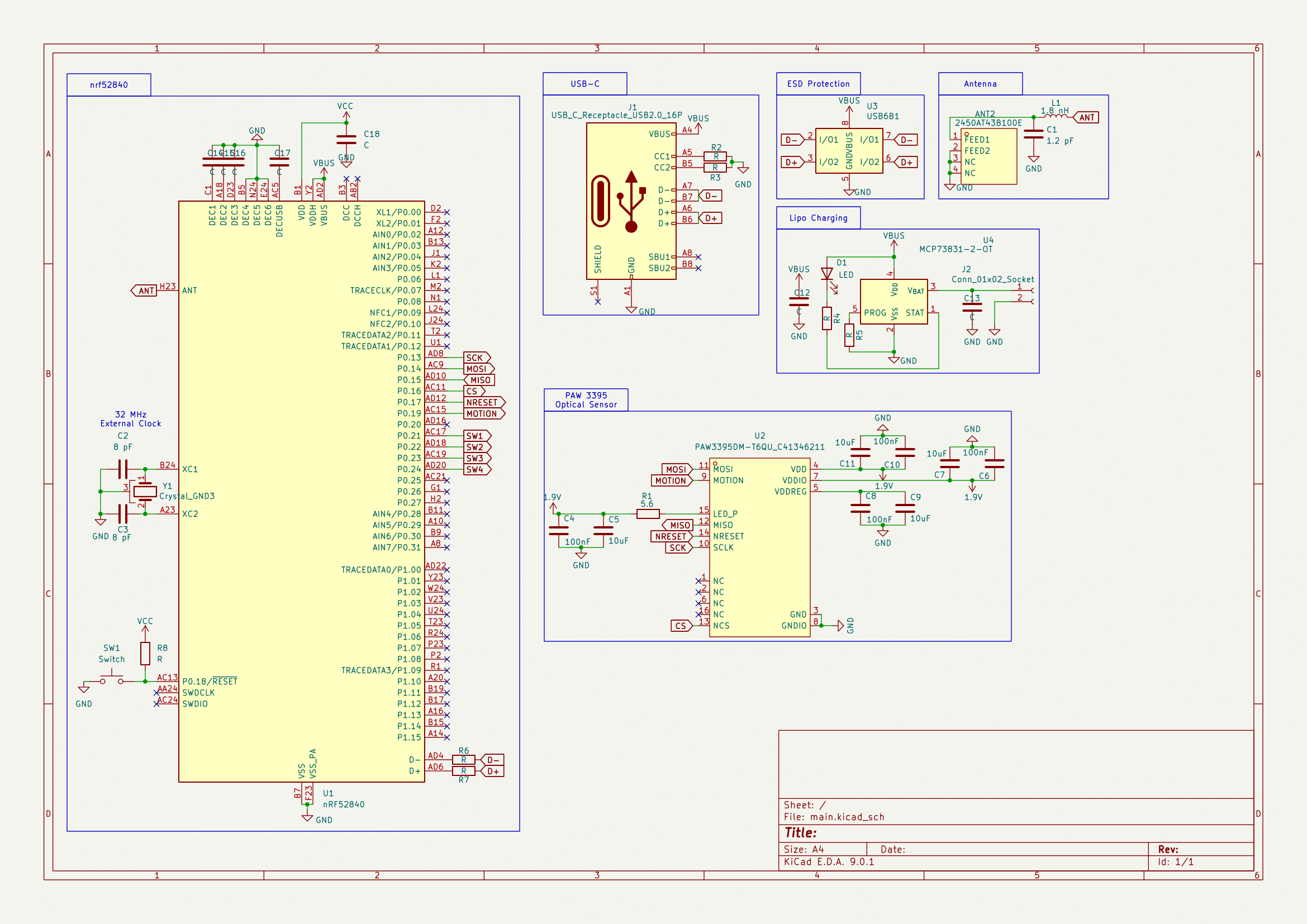Click the MOSI label next to P0.14
Viewport: 1307px width, 924px height.
click(479, 369)
